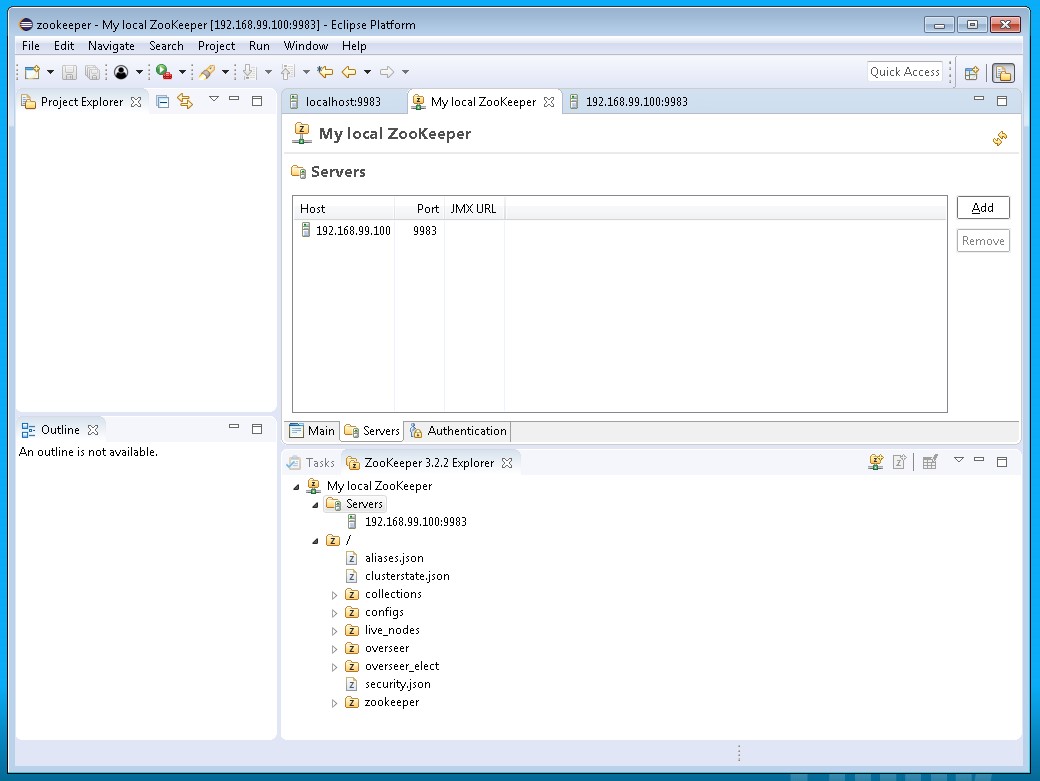Open the Navigate menu
Image resolution: width=1040 pixels, height=781 pixels.
point(111,46)
